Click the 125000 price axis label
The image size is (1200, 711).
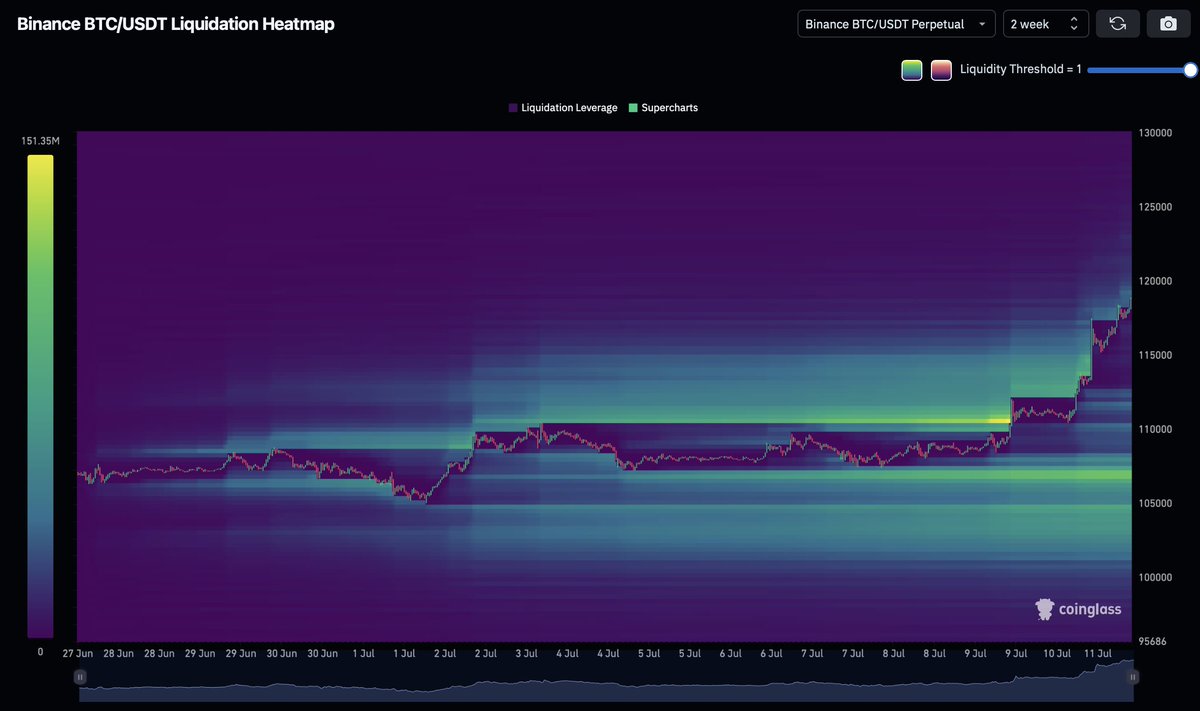(1155, 207)
